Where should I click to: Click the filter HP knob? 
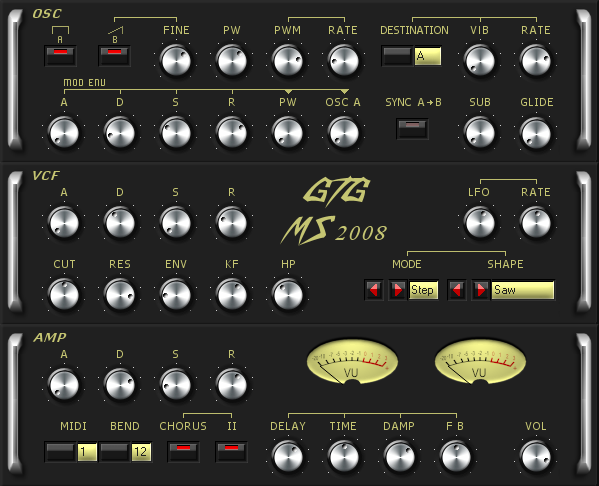(x=288, y=295)
